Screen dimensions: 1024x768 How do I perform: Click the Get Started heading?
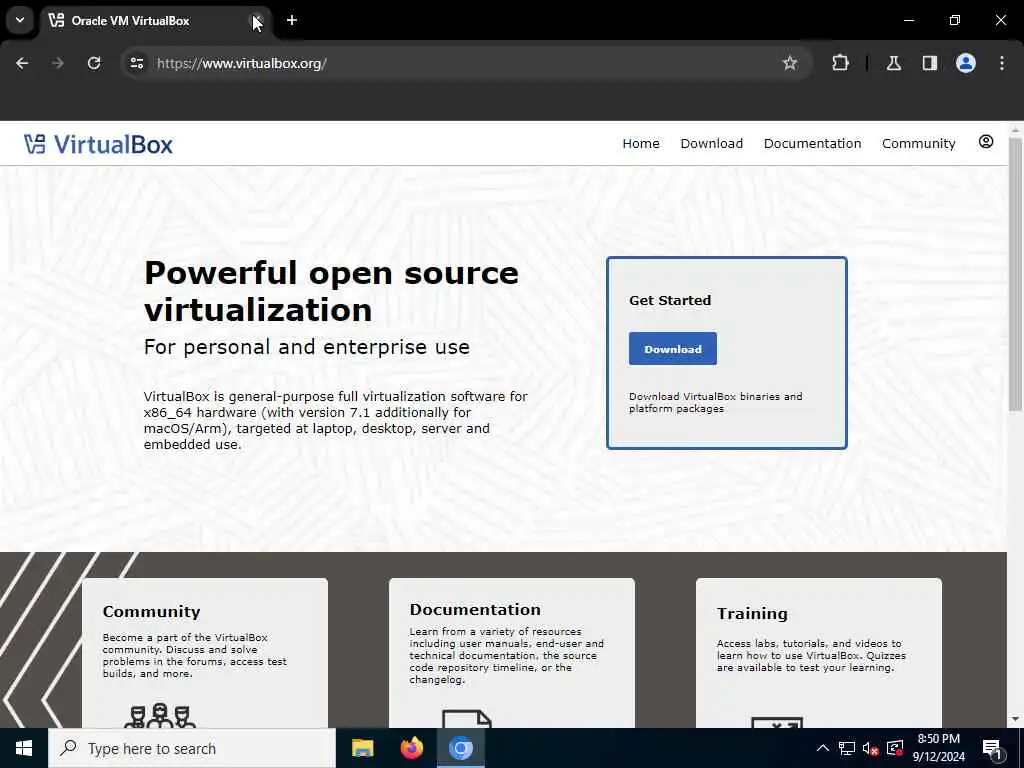tap(670, 300)
